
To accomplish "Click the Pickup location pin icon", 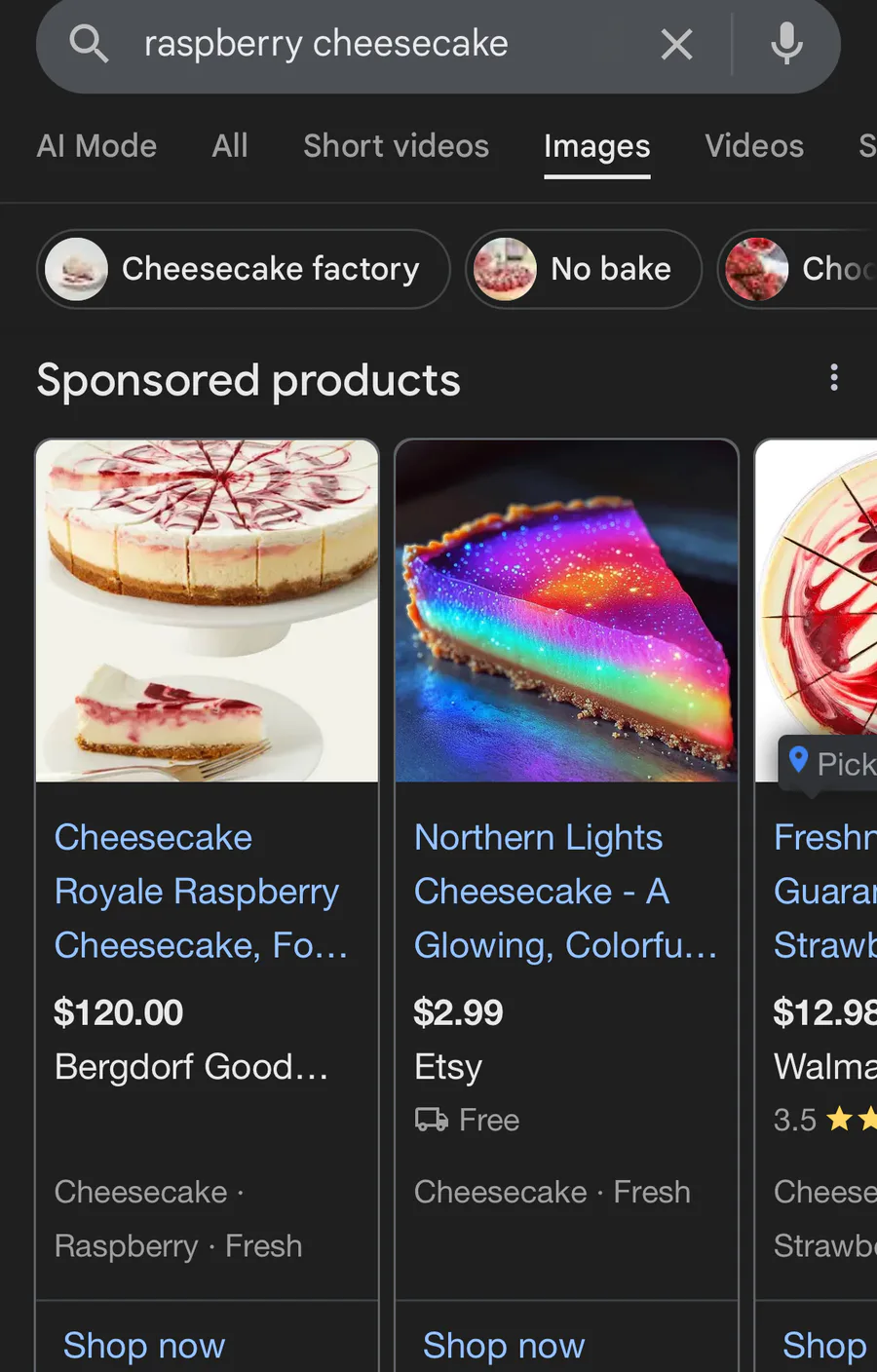I will click(x=799, y=761).
